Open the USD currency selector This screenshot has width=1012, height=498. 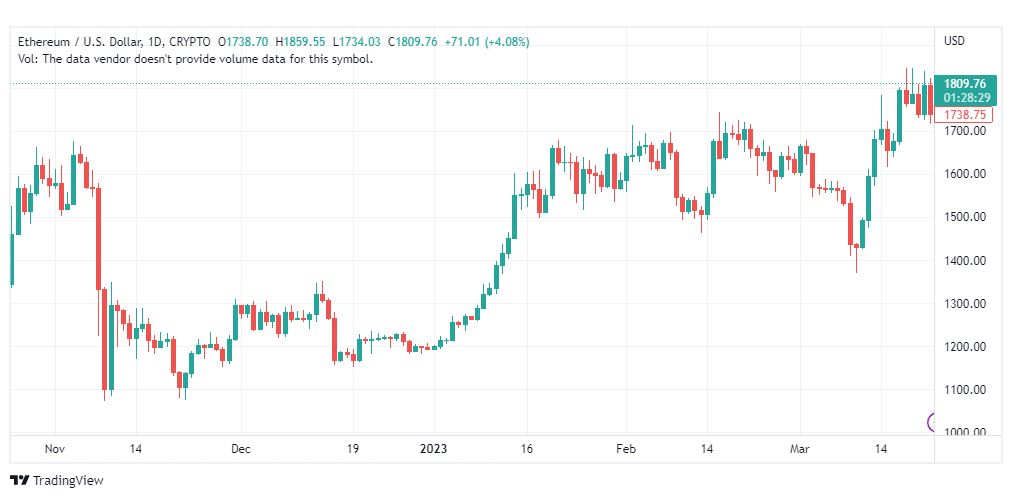[x=954, y=41]
